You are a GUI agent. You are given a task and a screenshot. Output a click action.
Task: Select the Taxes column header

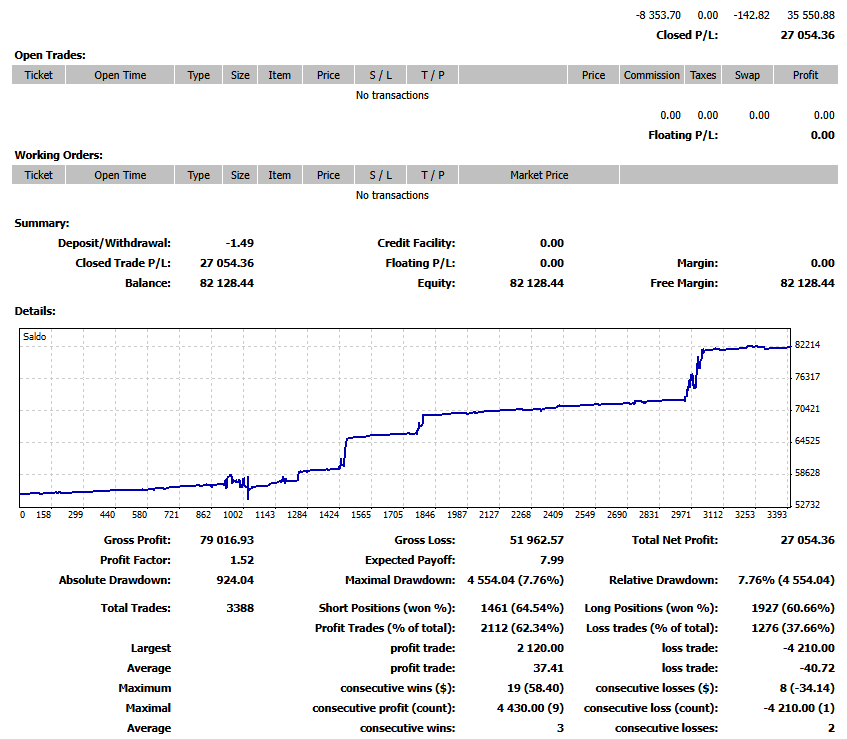coord(703,75)
